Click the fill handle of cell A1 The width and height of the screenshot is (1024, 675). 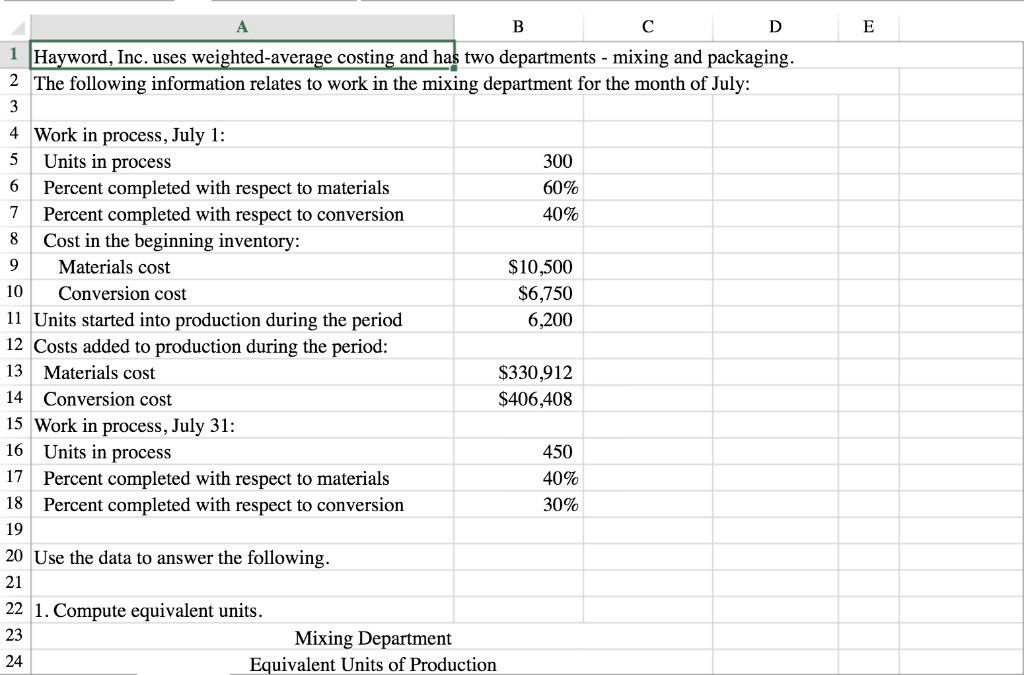coord(454,68)
